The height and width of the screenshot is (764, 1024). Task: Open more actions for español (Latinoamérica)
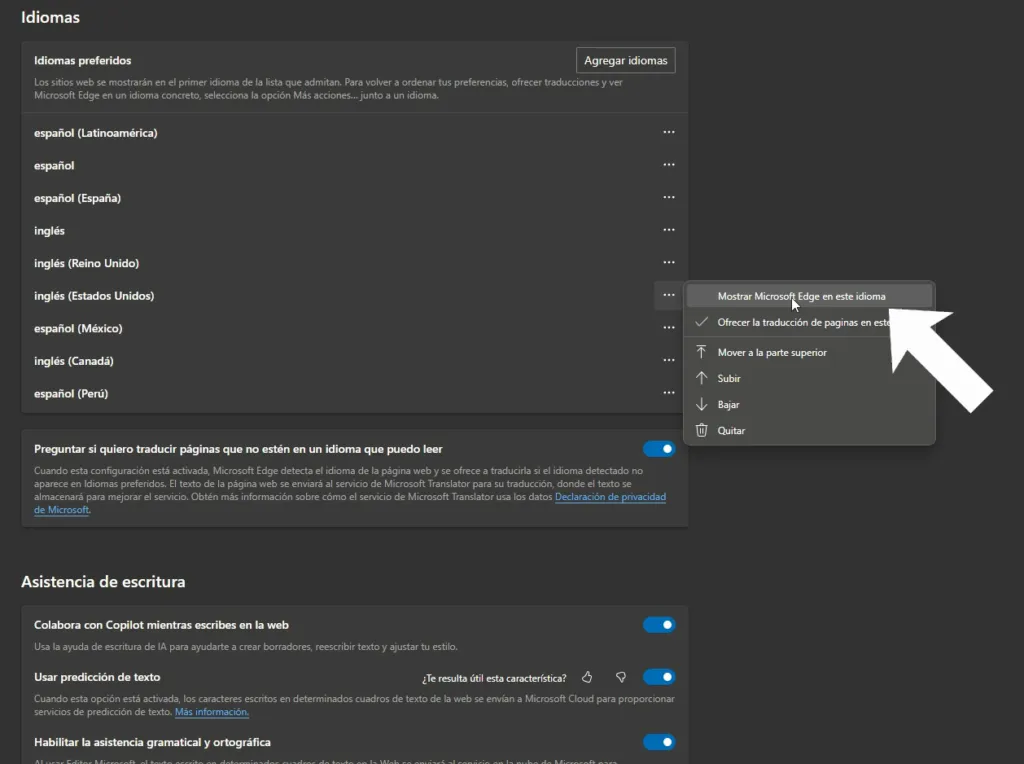point(669,133)
